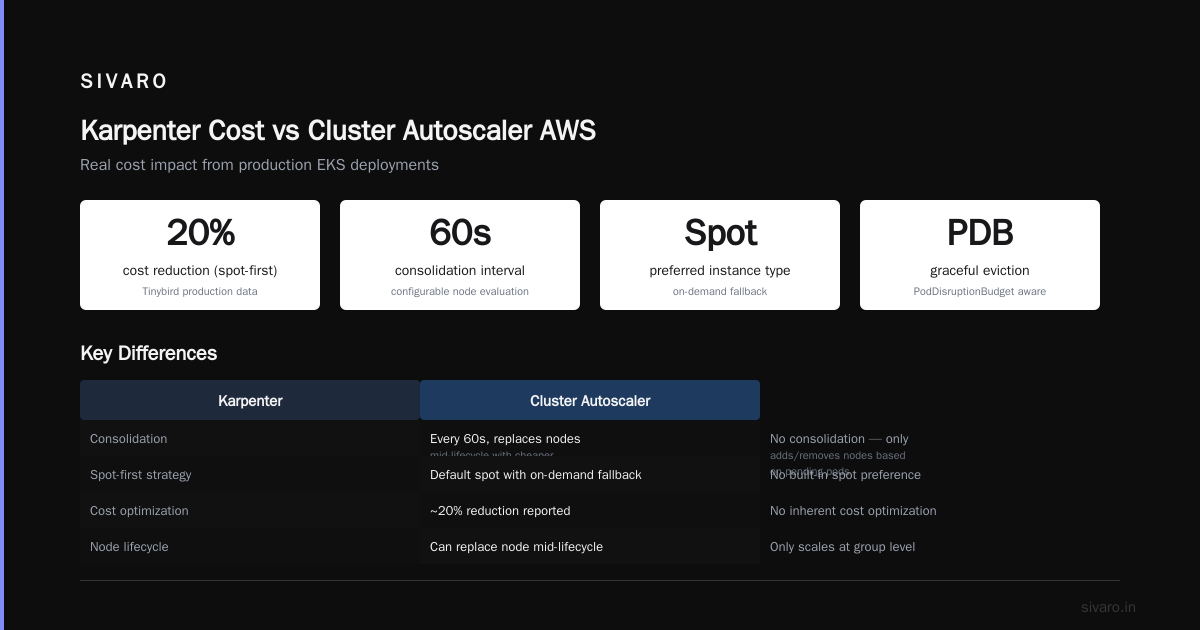
Task: Click the 'Consolidation' row label in table
Action: click(x=129, y=439)
